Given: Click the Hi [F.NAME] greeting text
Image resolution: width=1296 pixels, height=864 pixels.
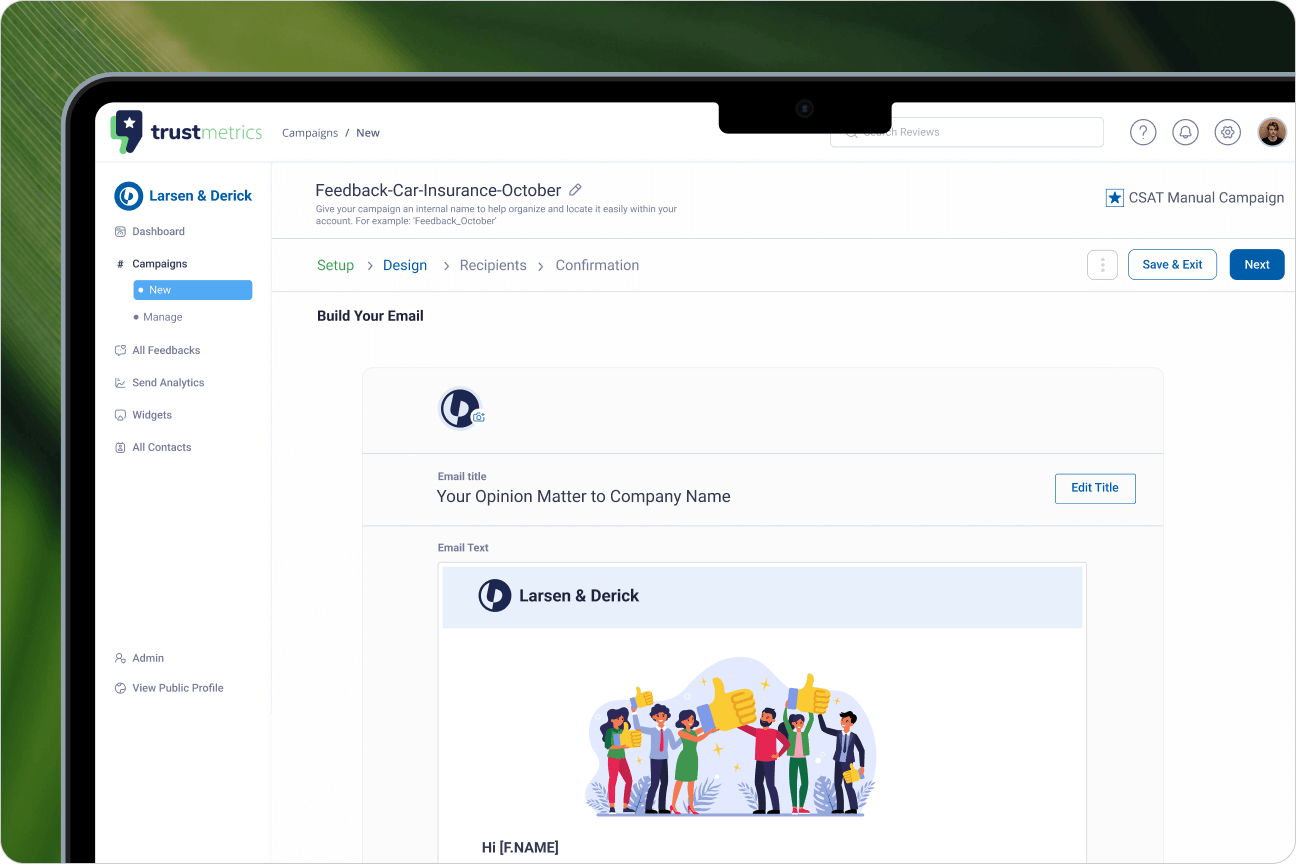Looking at the screenshot, I should point(520,848).
